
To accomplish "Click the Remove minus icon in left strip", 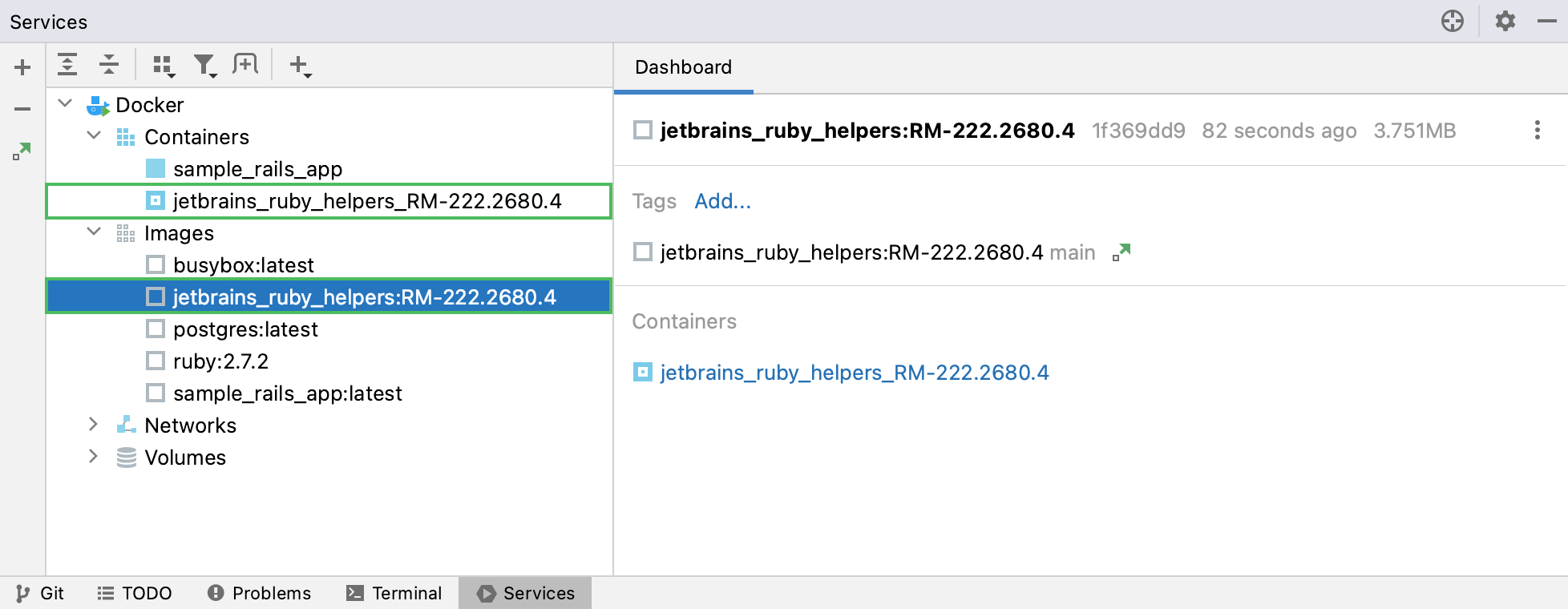I will click(x=22, y=109).
